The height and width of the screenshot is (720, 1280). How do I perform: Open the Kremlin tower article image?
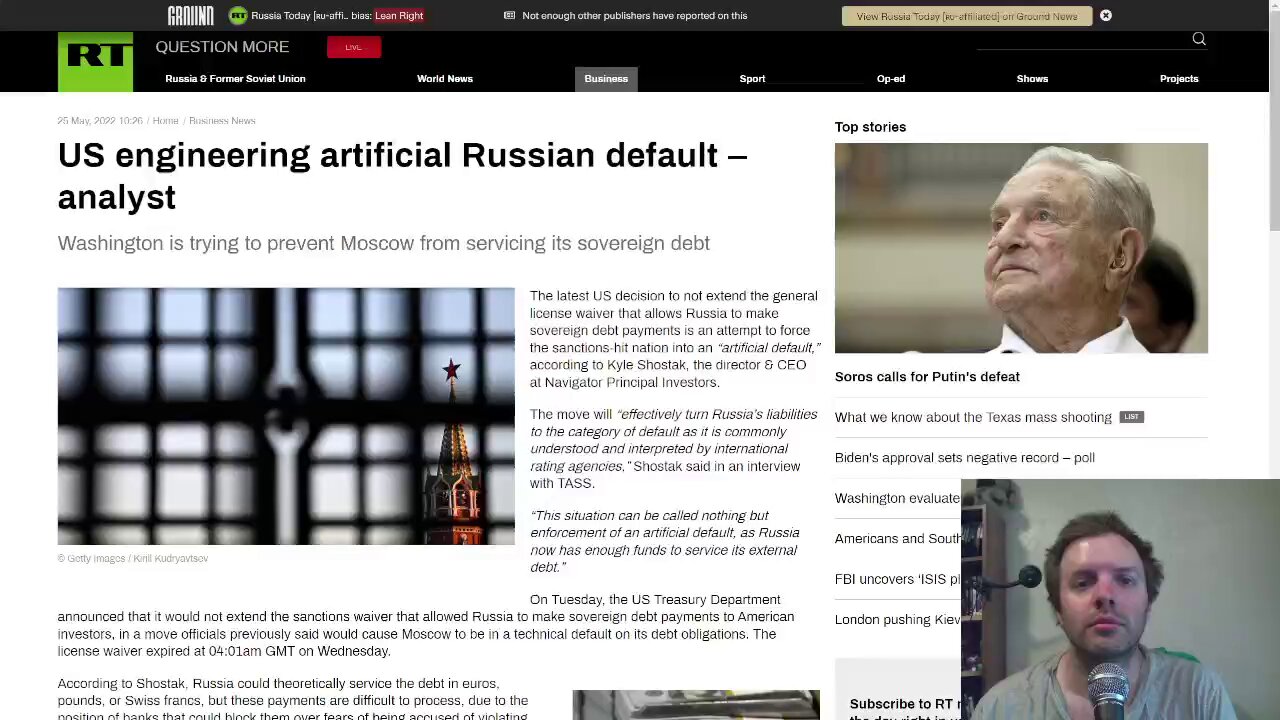286,416
